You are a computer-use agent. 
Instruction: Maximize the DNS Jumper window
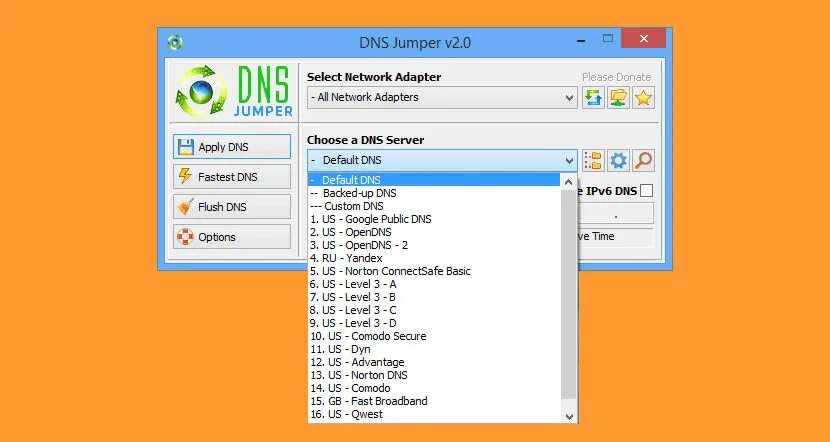pos(608,39)
